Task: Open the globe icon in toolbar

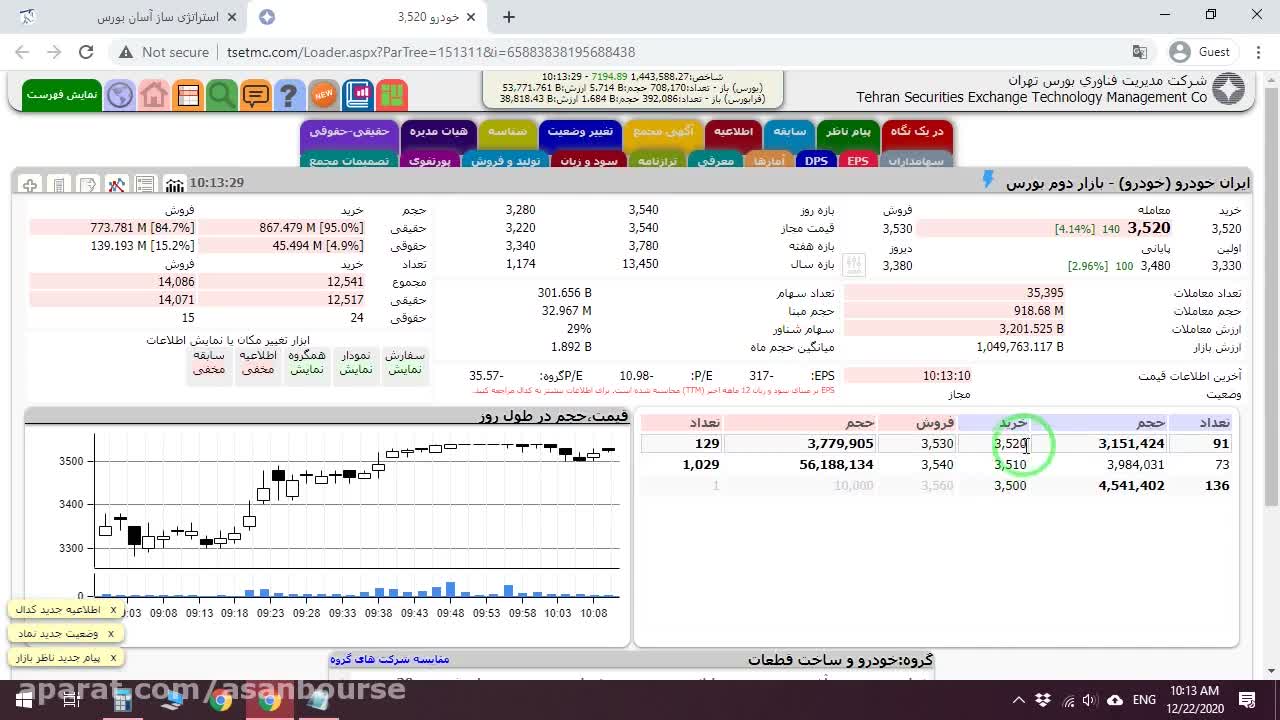Action: 120,95
